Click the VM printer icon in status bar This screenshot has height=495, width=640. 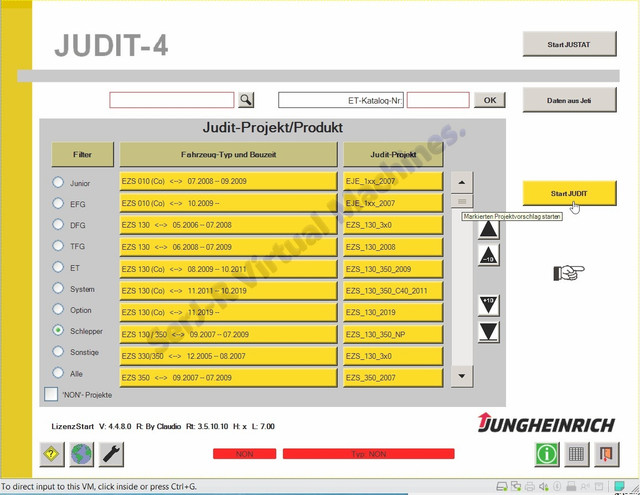pyautogui.click(x=530, y=486)
